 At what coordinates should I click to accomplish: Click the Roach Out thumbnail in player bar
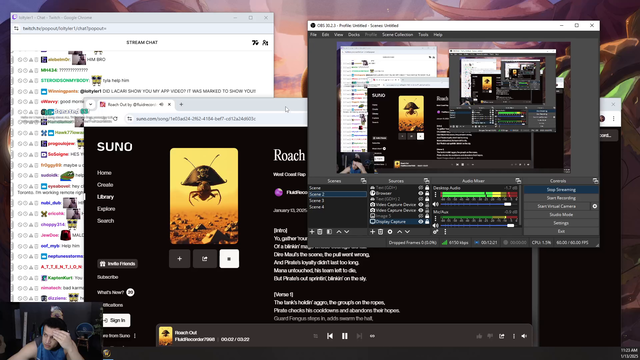click(165, 336)
